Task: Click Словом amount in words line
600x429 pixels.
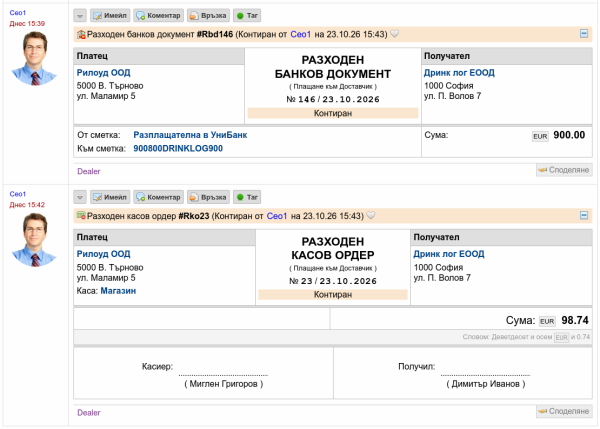Action: [x=526, y=337]
